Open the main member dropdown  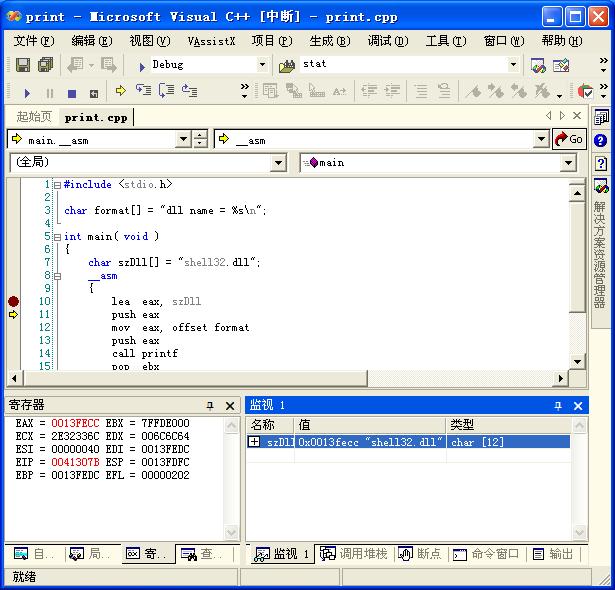[x=568, y=162]
